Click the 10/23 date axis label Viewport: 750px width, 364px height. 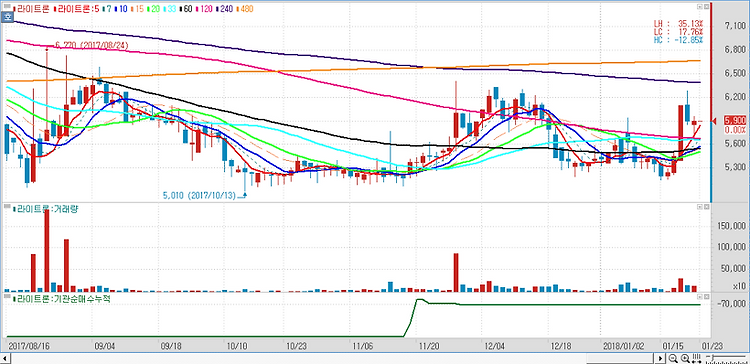(297, 345)
